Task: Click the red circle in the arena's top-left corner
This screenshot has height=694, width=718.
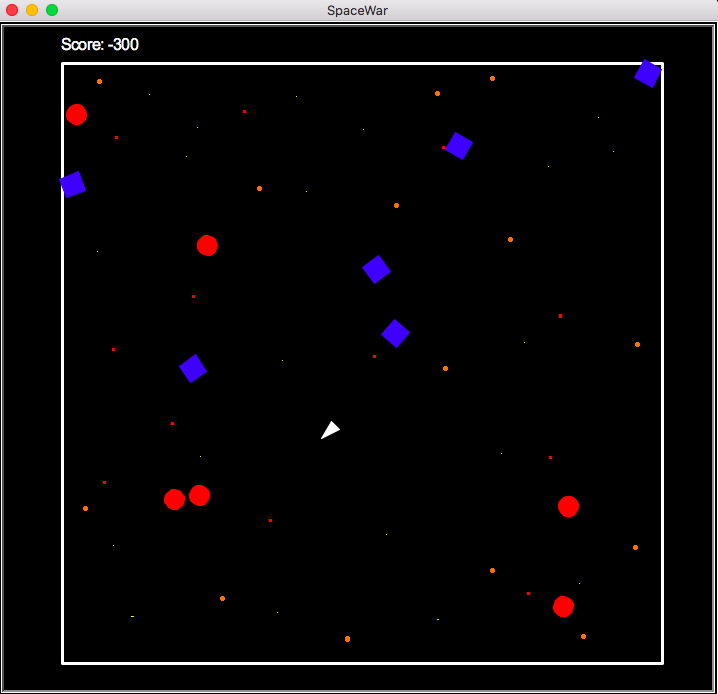Action: point(76,114)
